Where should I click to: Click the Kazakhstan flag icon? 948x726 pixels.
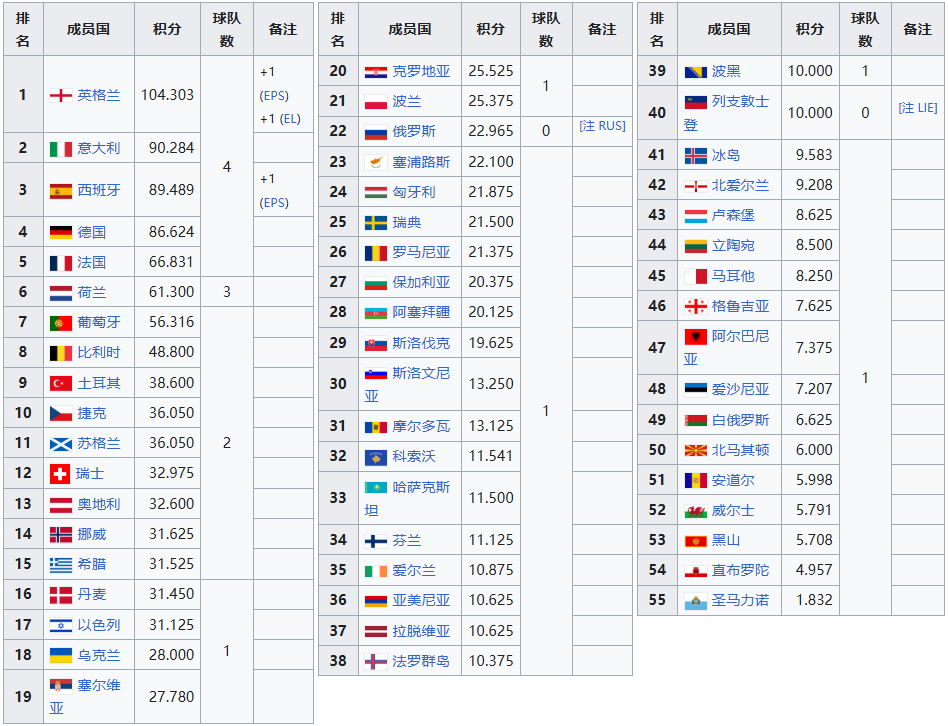(x=375, y=488)
